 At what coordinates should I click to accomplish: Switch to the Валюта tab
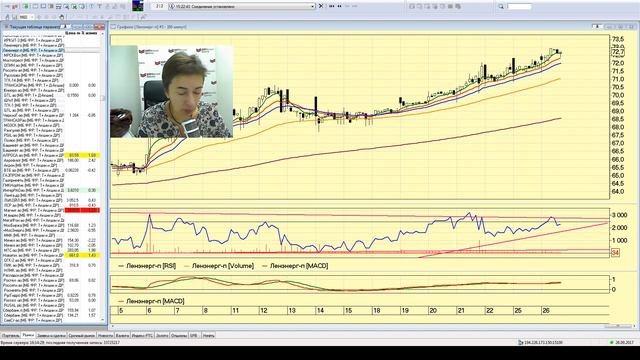pos(122,336)
